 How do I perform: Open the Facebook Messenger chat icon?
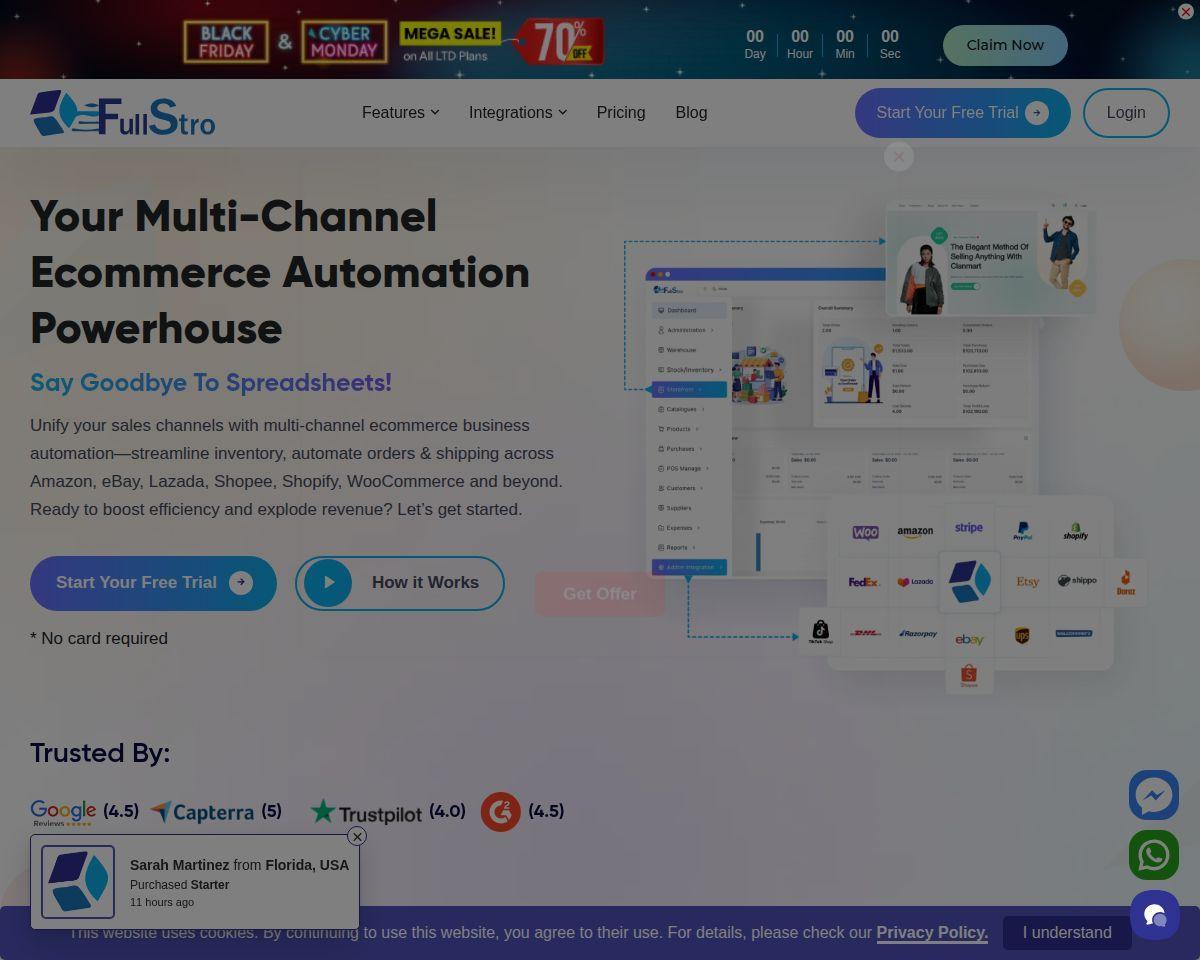pyautogui.click(x=1154, y=795)
